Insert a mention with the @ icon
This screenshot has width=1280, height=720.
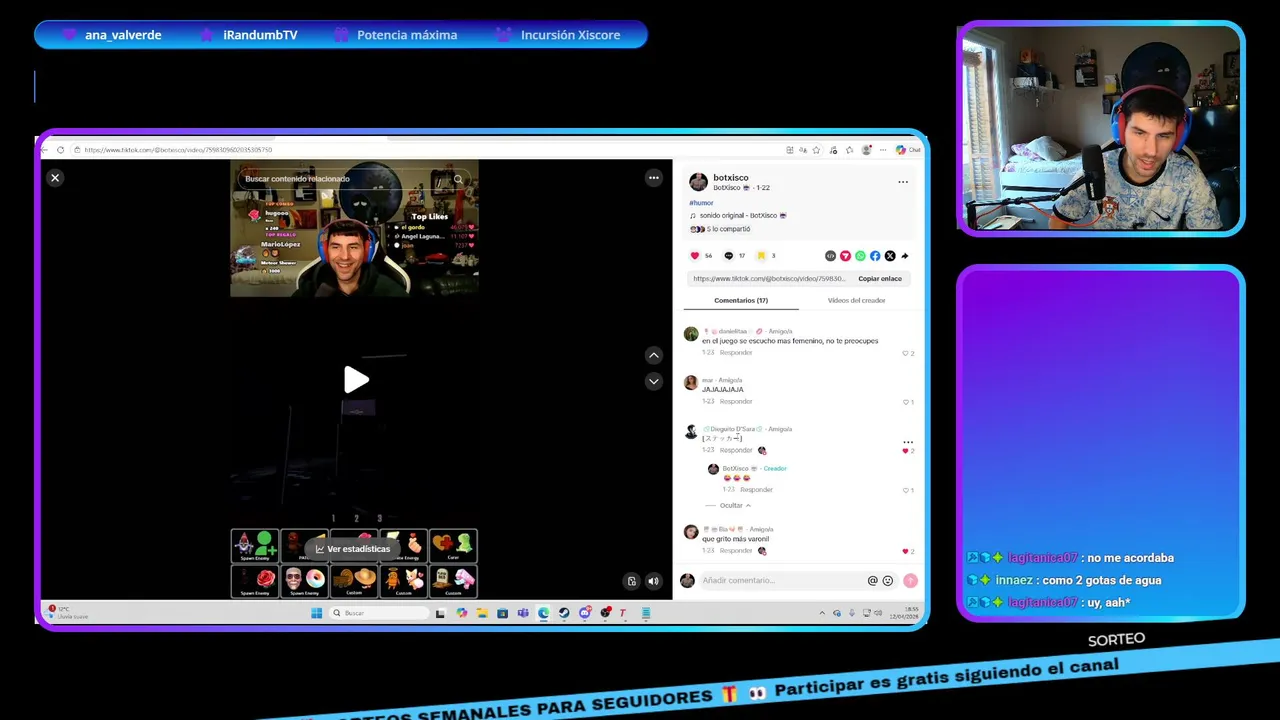(872, 581)
